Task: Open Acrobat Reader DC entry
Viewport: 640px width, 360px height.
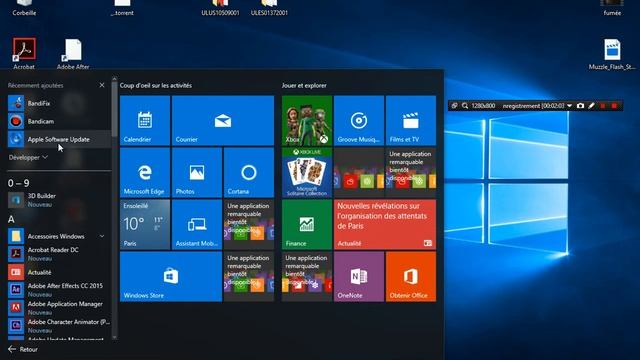Action: click(x=59, y=254)
